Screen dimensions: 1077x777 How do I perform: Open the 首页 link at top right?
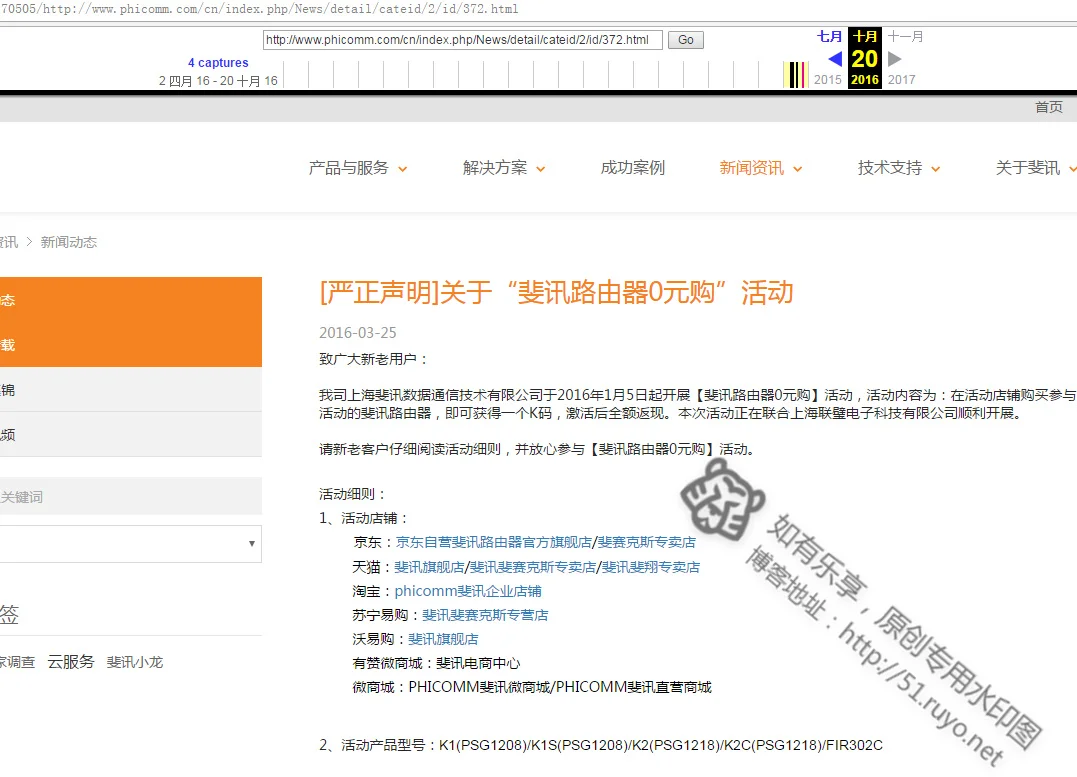(1049, 106)
